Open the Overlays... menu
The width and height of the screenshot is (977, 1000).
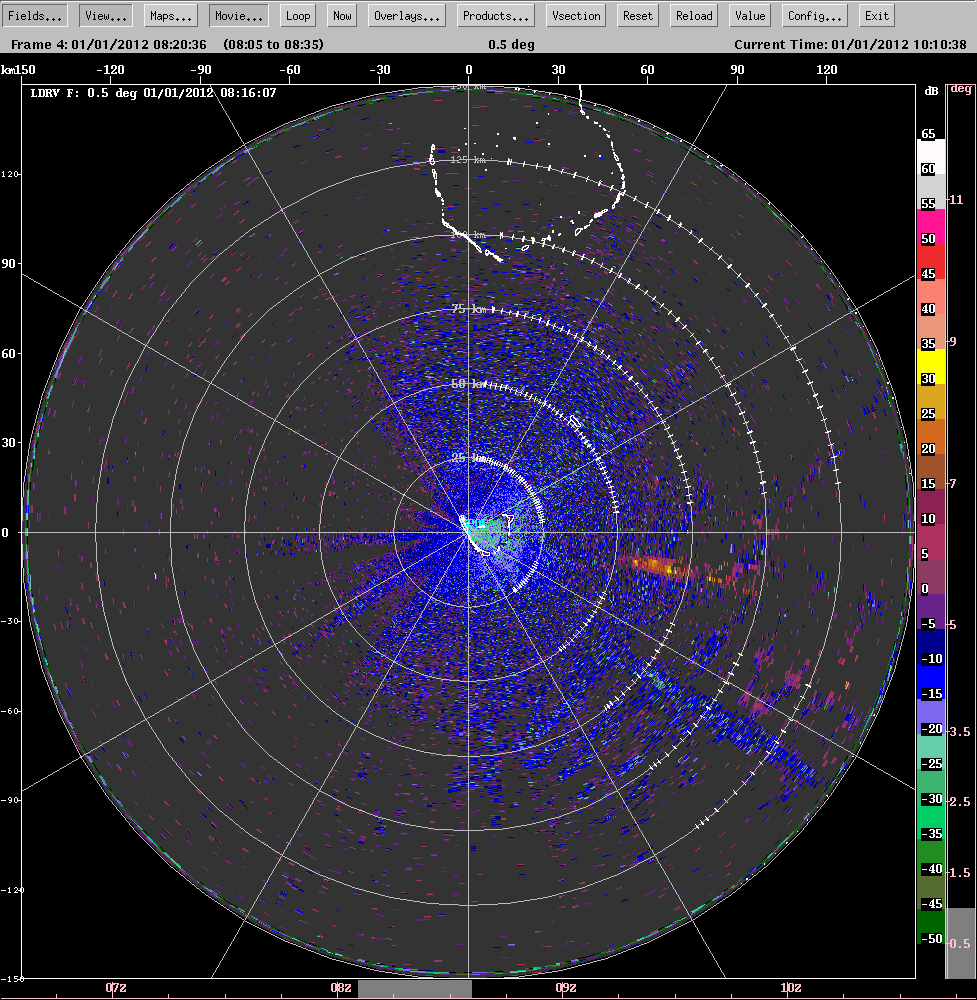(x=407, y=16)
